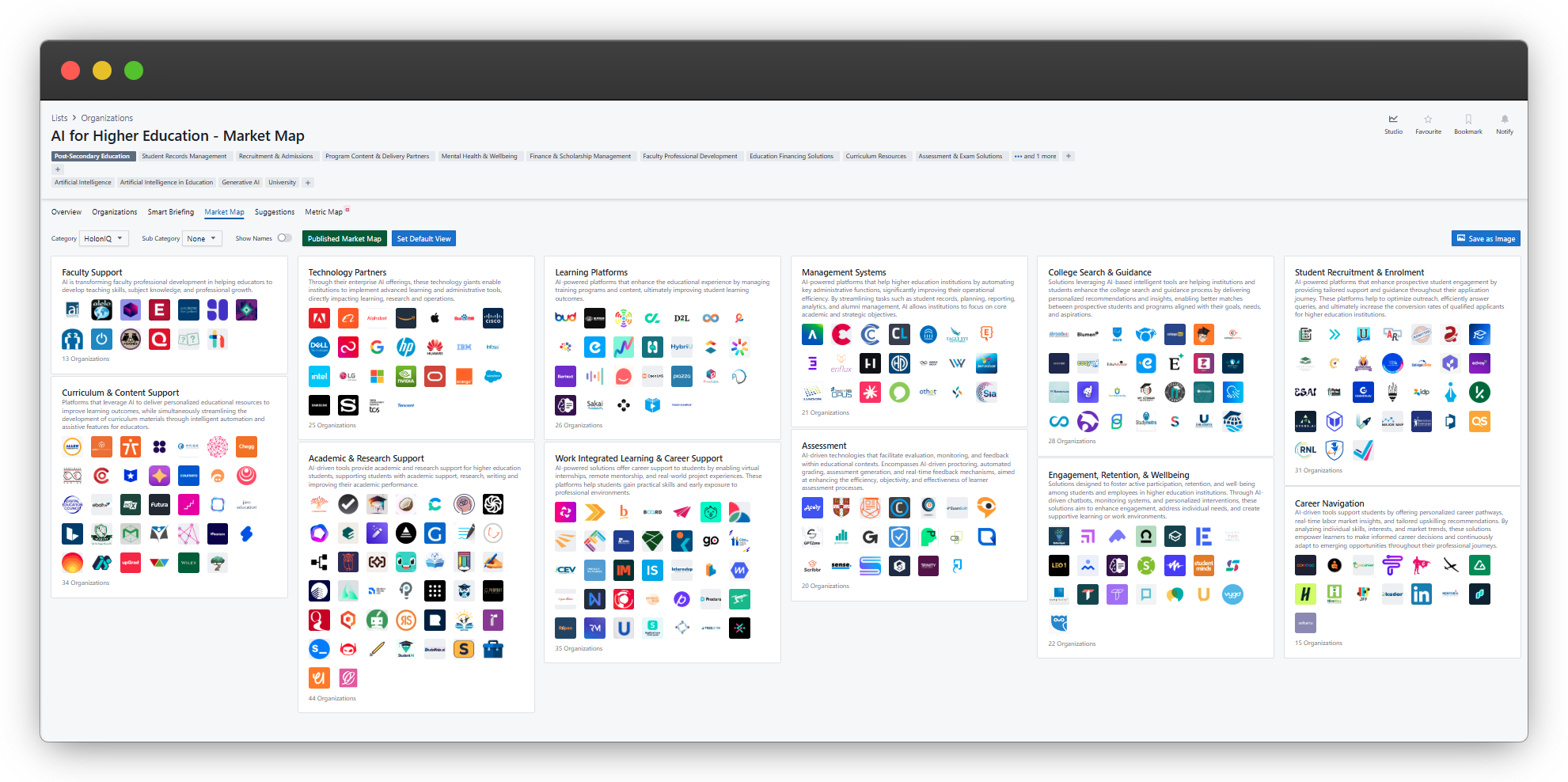1568x782 pixels.
Task: Open the Smart Briefing tab
Action: pyautogui.click(x=171, y=212)
